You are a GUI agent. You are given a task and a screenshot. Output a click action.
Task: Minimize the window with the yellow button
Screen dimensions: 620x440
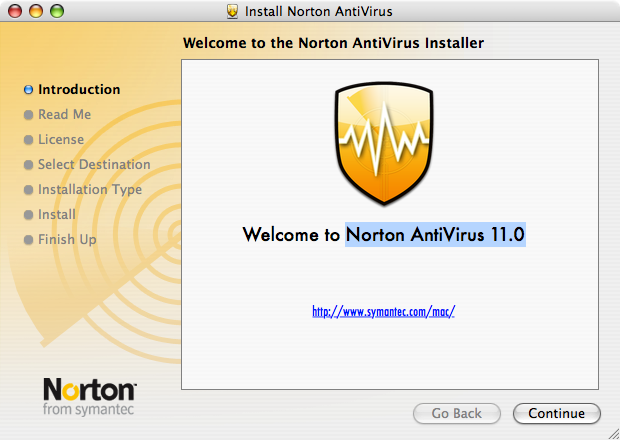(36, 11)
